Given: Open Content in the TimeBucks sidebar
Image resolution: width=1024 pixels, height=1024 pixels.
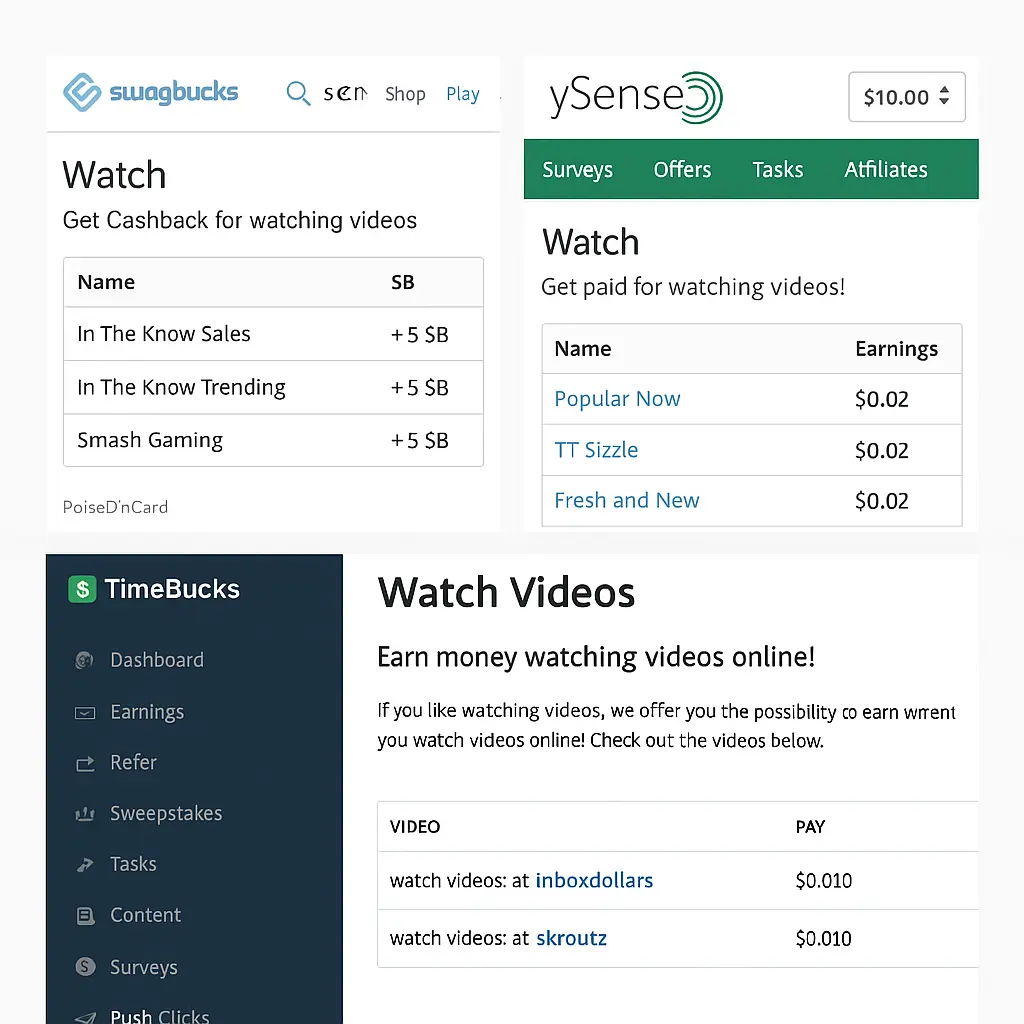Looking at the screenshot, I should [145, 916].
